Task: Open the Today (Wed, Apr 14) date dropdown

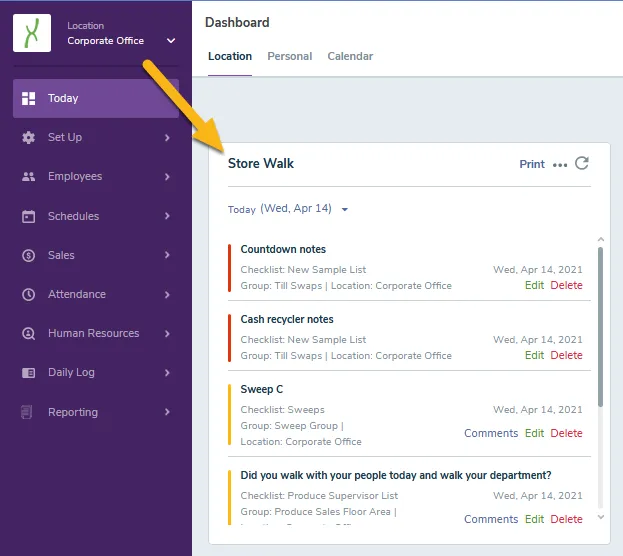Action: [288, 209]
